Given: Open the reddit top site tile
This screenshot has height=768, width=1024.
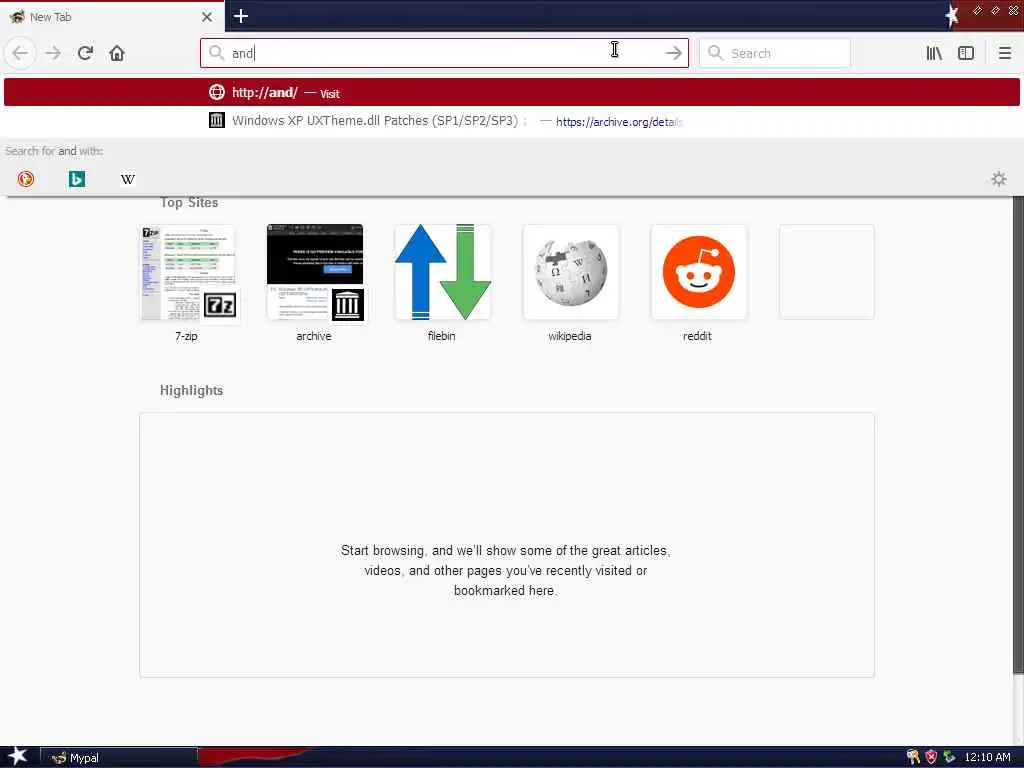Looking at the screenshot, I should point(699,272).
